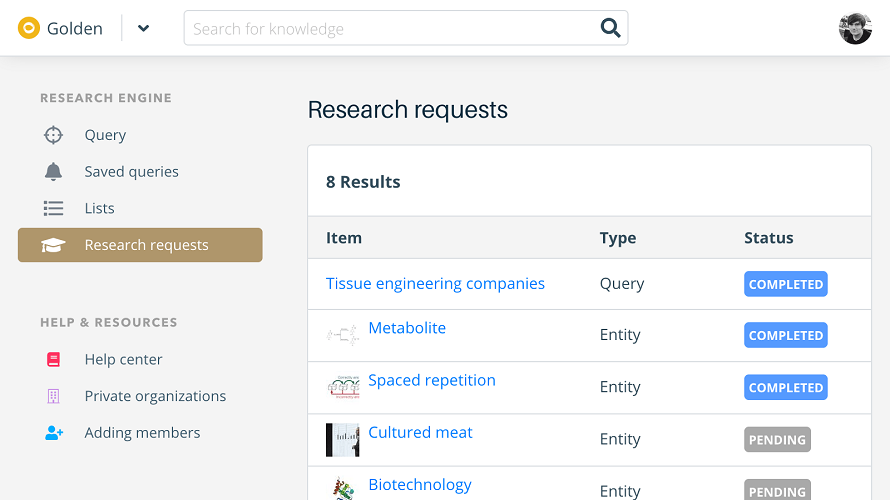This screenshot has width=890, height=500.
Task: Click the Cultured meat thumbnail
Action: tap(343, 440)
